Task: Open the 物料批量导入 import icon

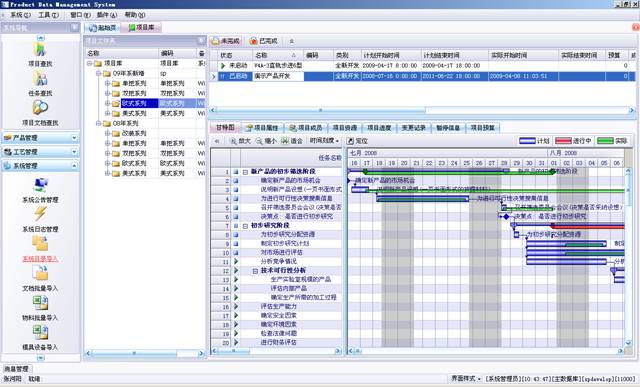Action: [40, 303]
